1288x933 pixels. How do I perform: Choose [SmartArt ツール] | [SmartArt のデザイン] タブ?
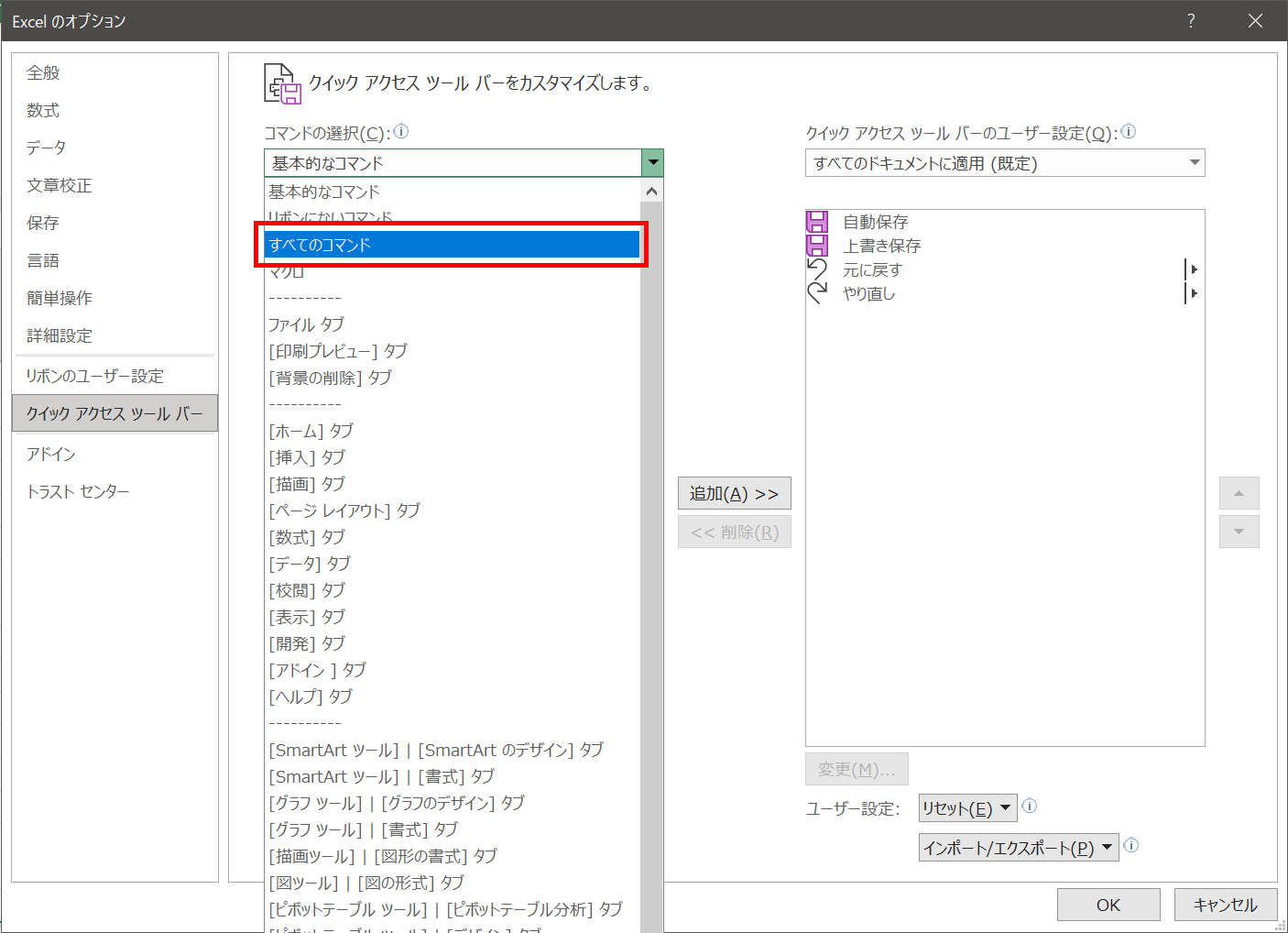(x=453, y=750)
